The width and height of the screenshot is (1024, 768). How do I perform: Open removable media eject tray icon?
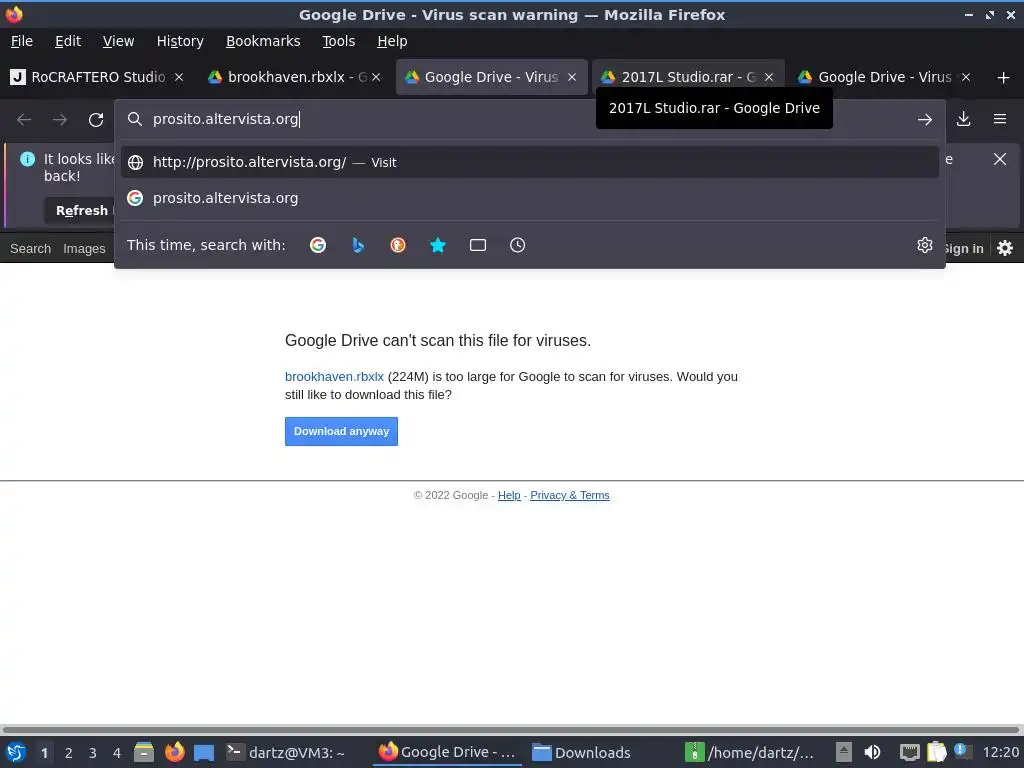pos(844,752)
